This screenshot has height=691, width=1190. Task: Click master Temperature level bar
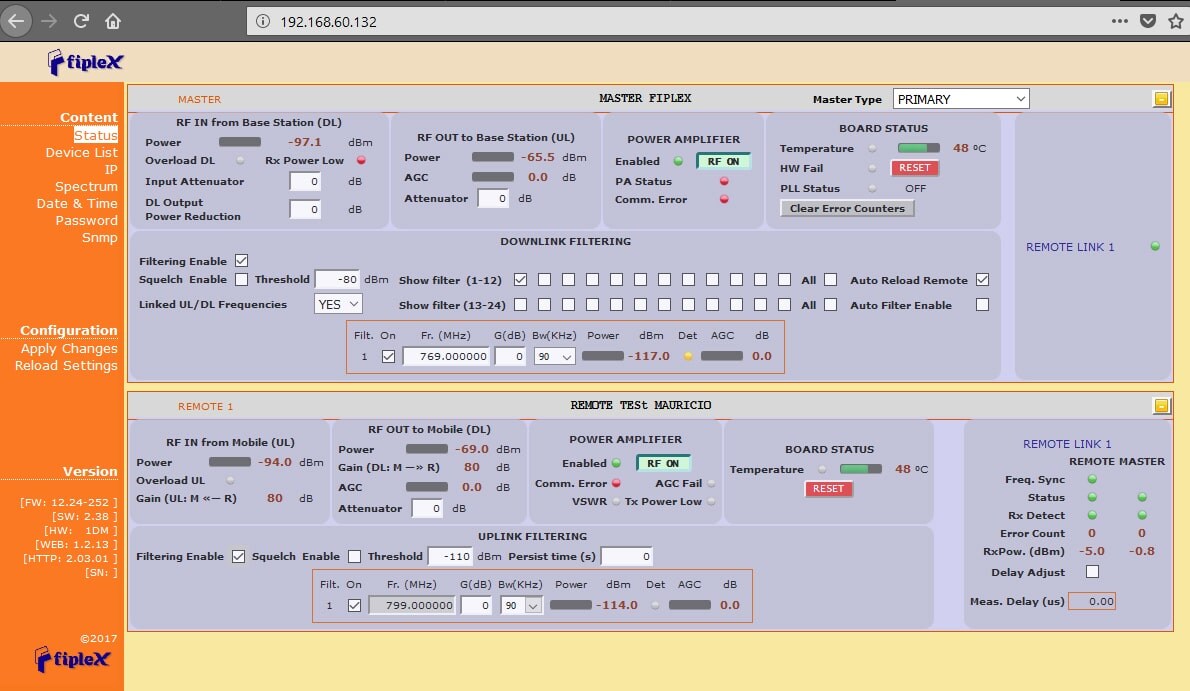[x=918, y=148]
